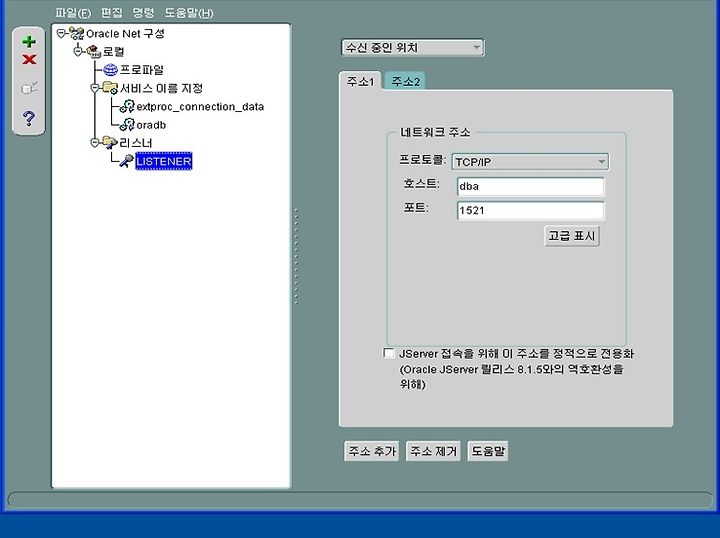Open help via question mark icon

[28, 118]
